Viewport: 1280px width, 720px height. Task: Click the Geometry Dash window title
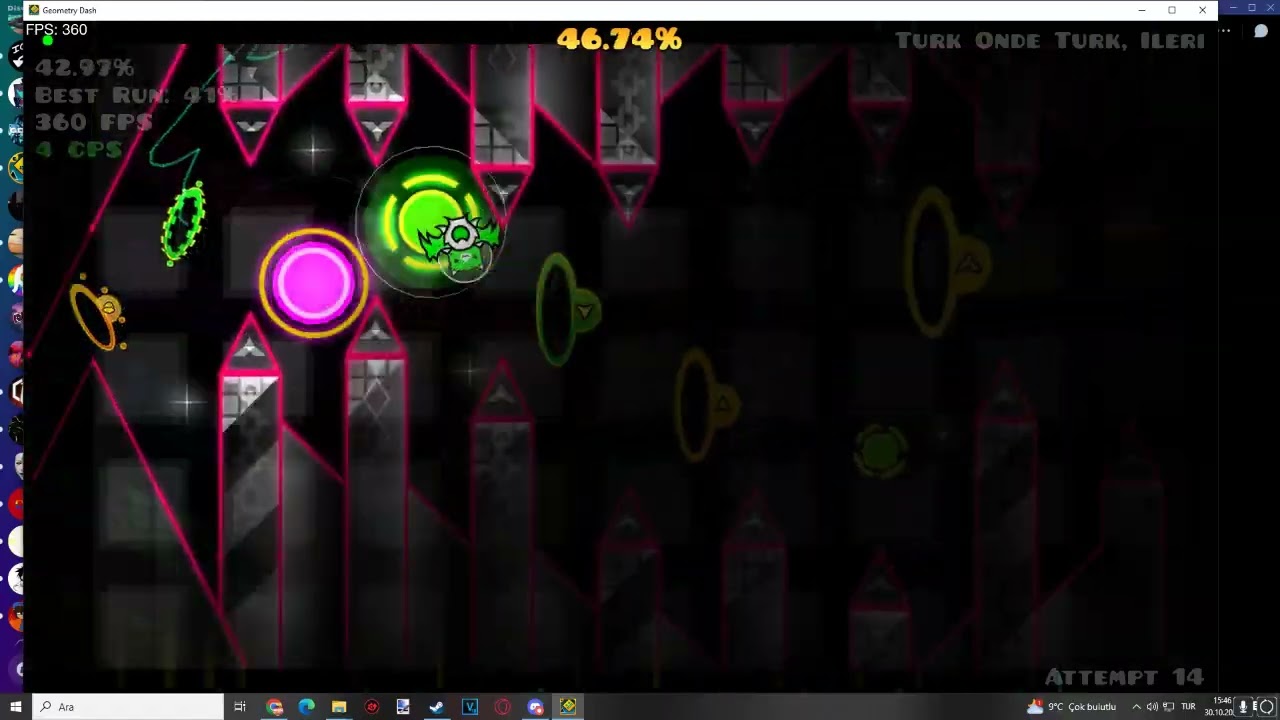click(69, 10)
